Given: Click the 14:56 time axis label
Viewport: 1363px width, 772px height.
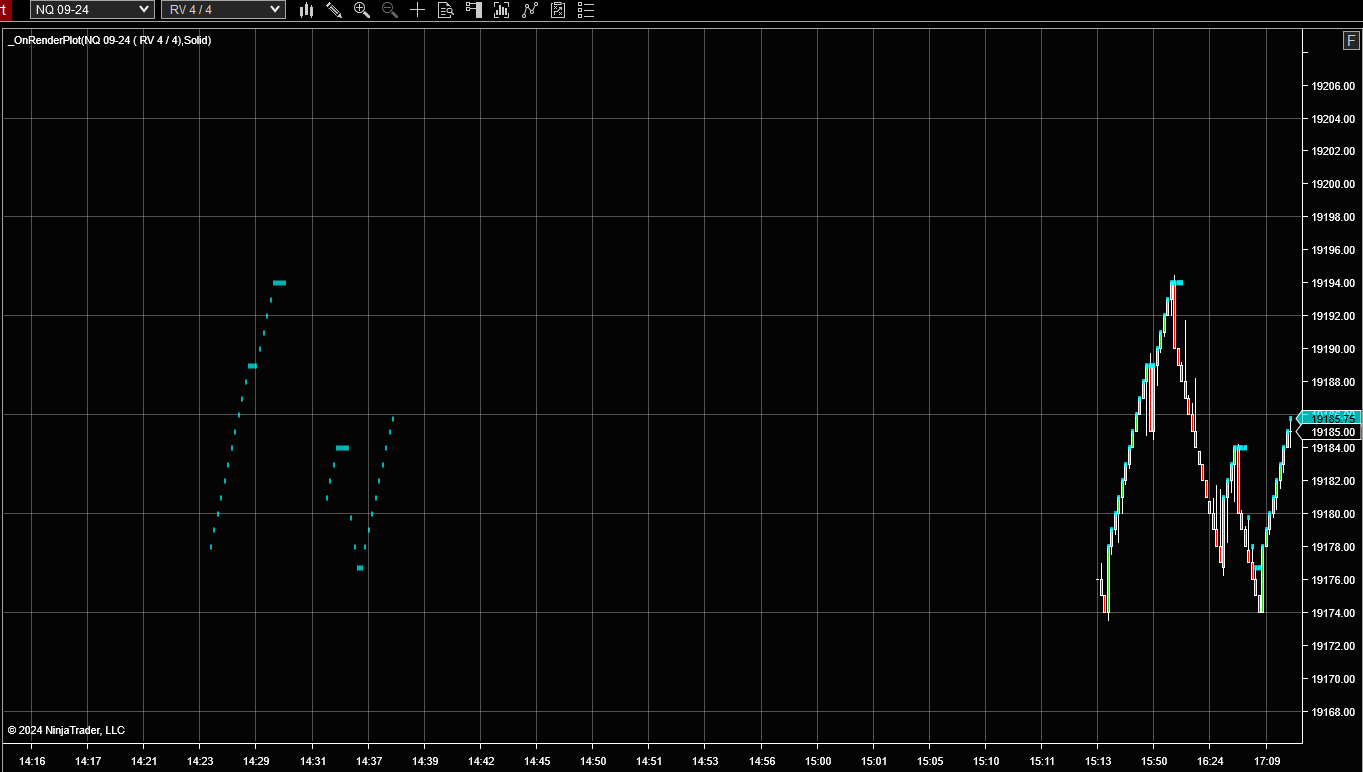Looking at the screenshot, I should (x=762, y=761).
